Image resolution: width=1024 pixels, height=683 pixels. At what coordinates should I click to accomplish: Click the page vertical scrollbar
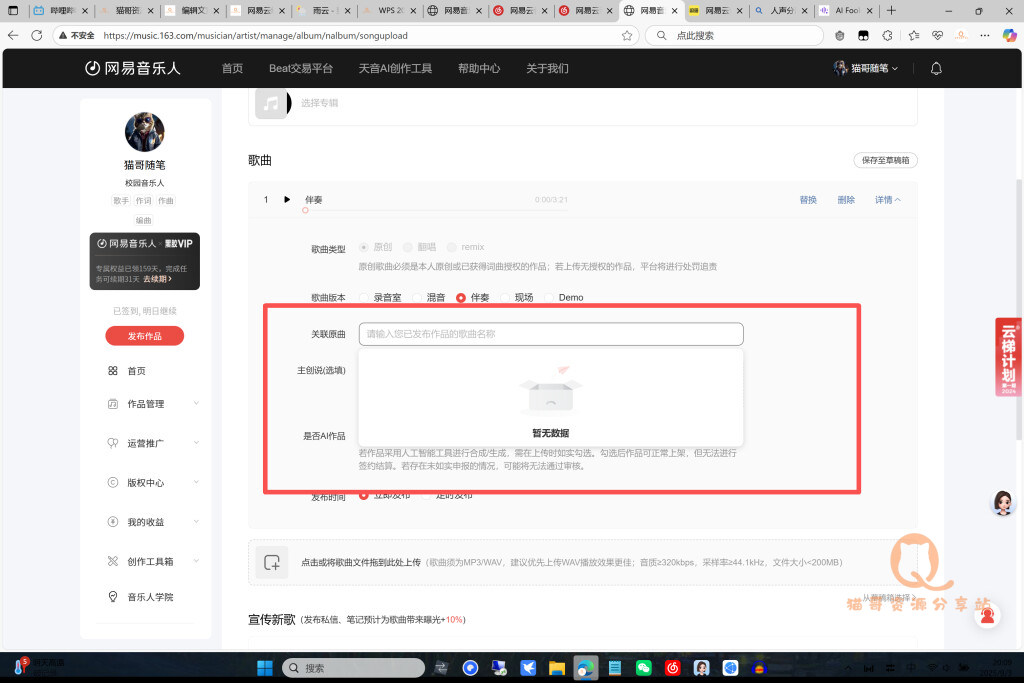click(1019, 308)
